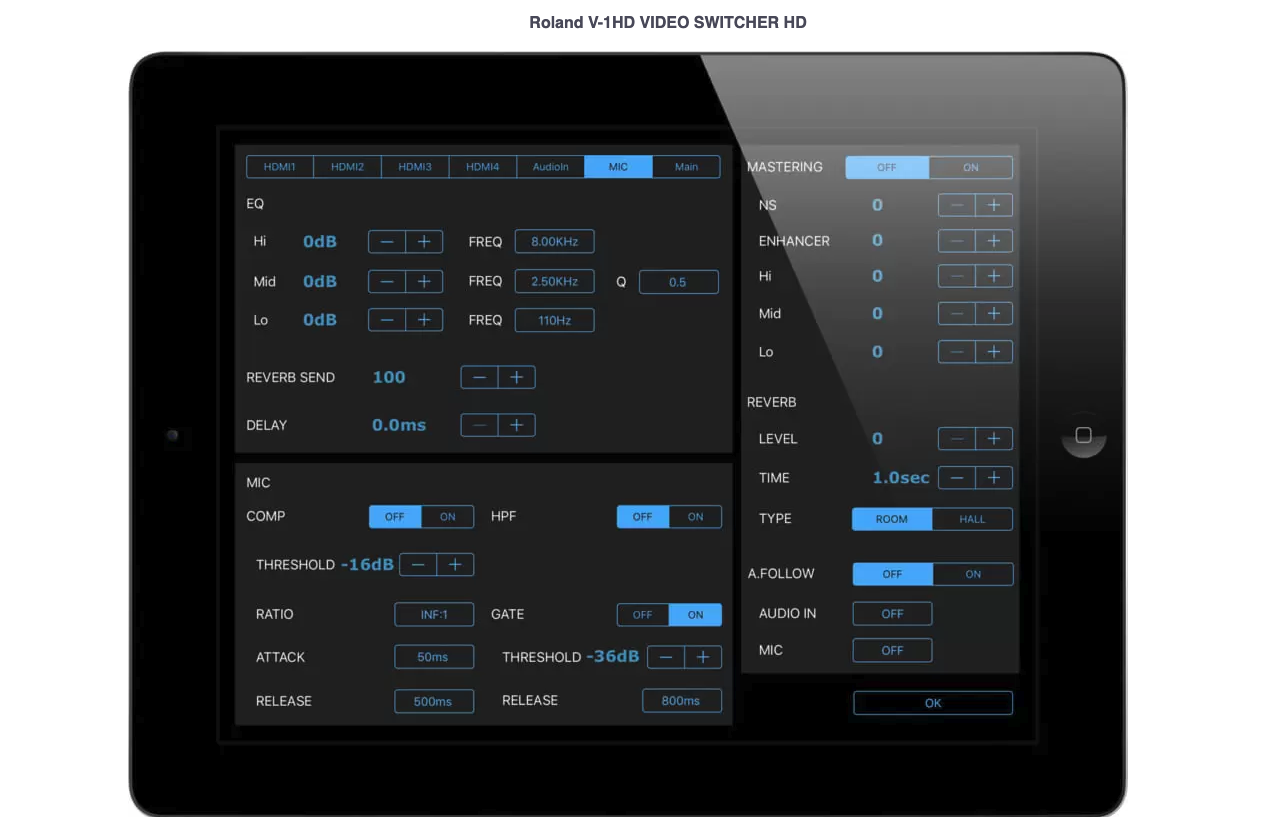Switch HPF to ON

[x=695, y=517]
